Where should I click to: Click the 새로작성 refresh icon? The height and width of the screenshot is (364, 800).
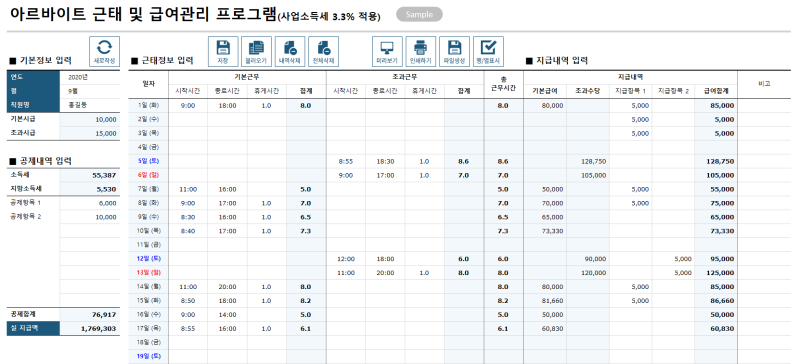click(x=105, y=52)
